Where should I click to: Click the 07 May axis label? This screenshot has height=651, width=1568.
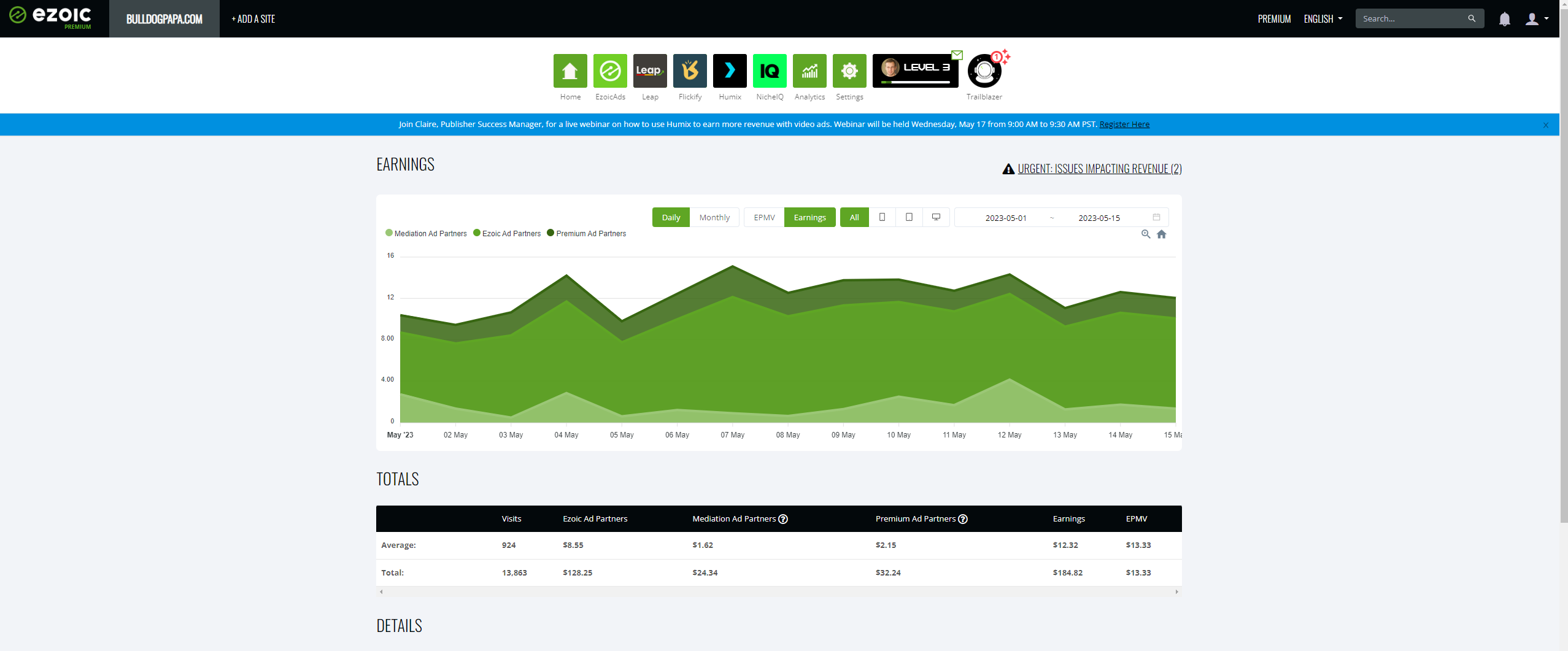click(732, 435)
